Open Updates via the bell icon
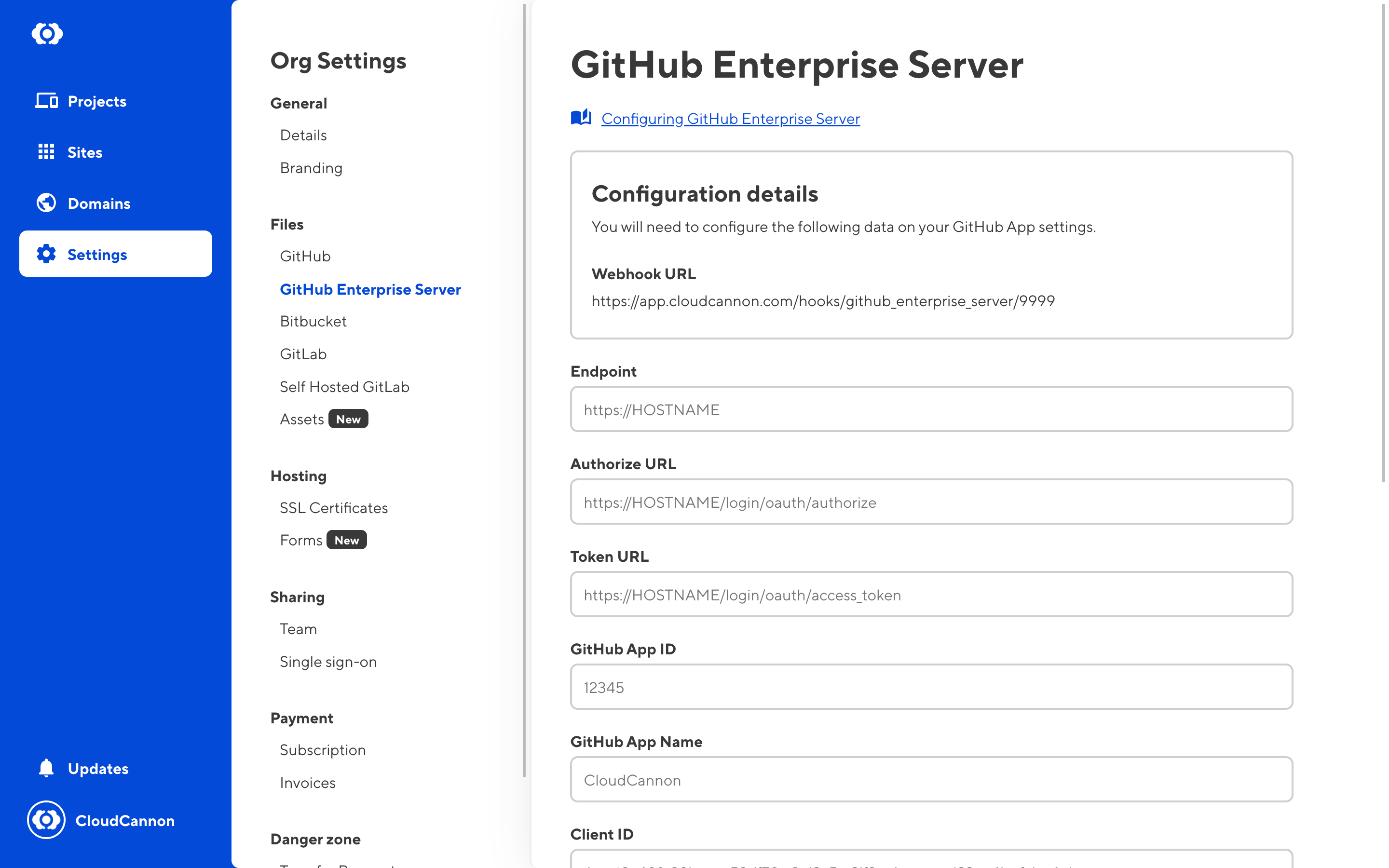The height and width of the screenshot is (868, 1389). pos(46,768)
